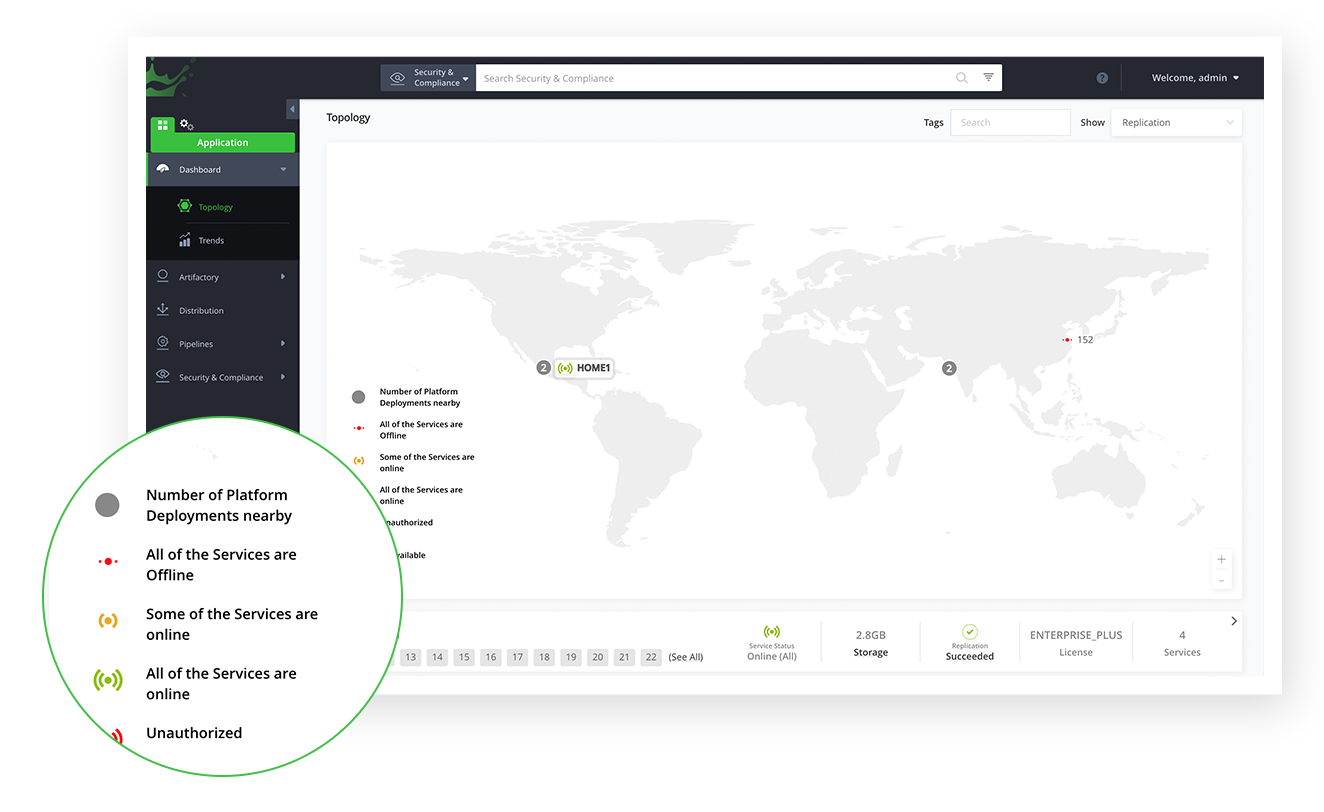Zoom out the map with minus button
Image resolution: width=1324 pixels, height=812 pixels.
1221,580
